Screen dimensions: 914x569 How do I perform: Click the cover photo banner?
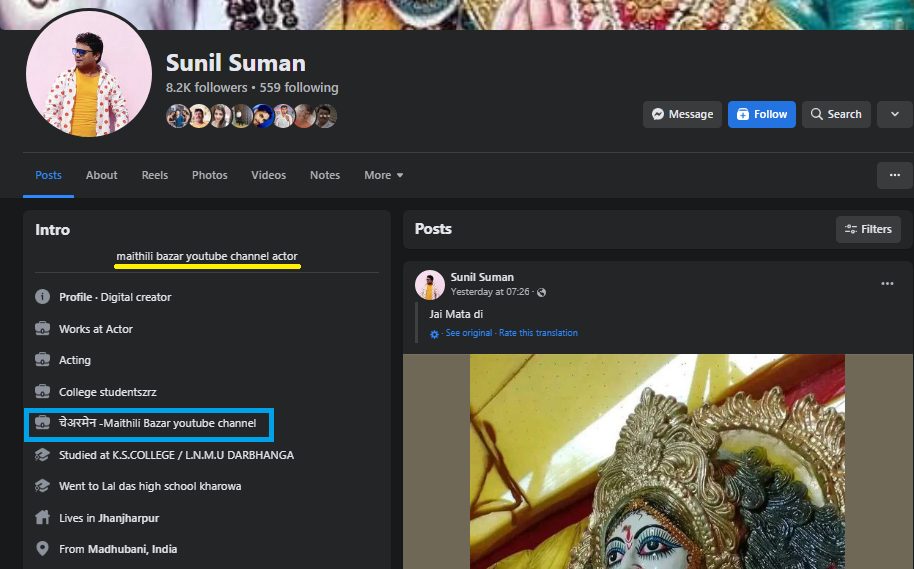457,15
